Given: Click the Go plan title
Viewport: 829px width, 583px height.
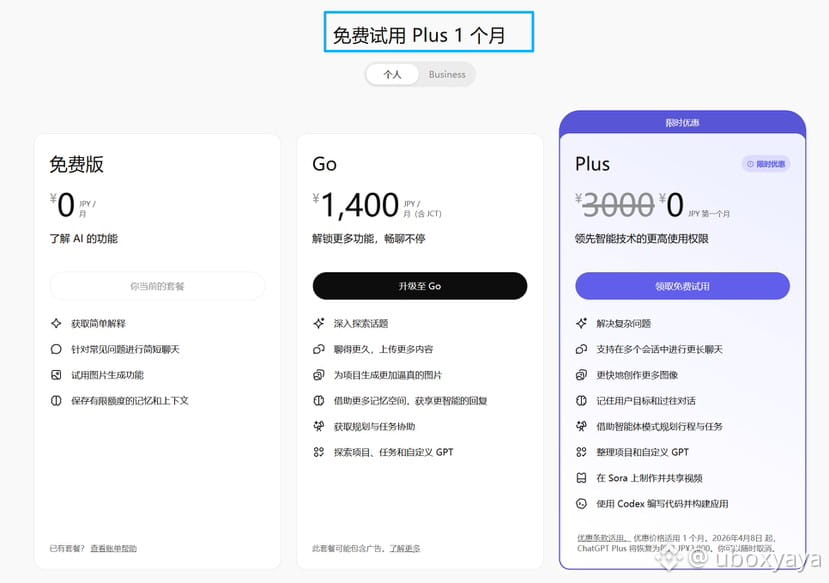Looking at the screenshot, I should (325, 164).
